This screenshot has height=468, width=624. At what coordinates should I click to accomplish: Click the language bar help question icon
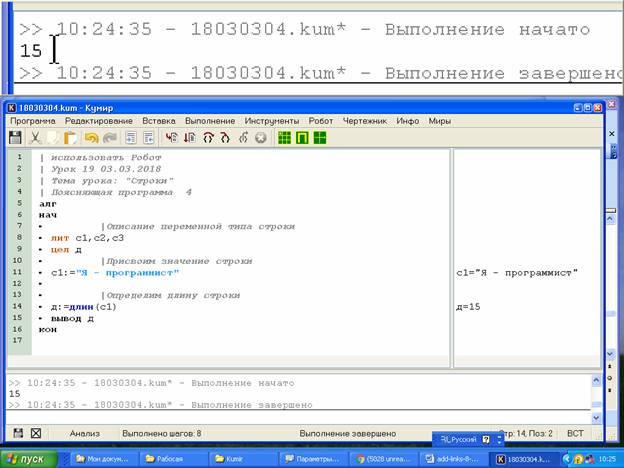click(486, 439)
